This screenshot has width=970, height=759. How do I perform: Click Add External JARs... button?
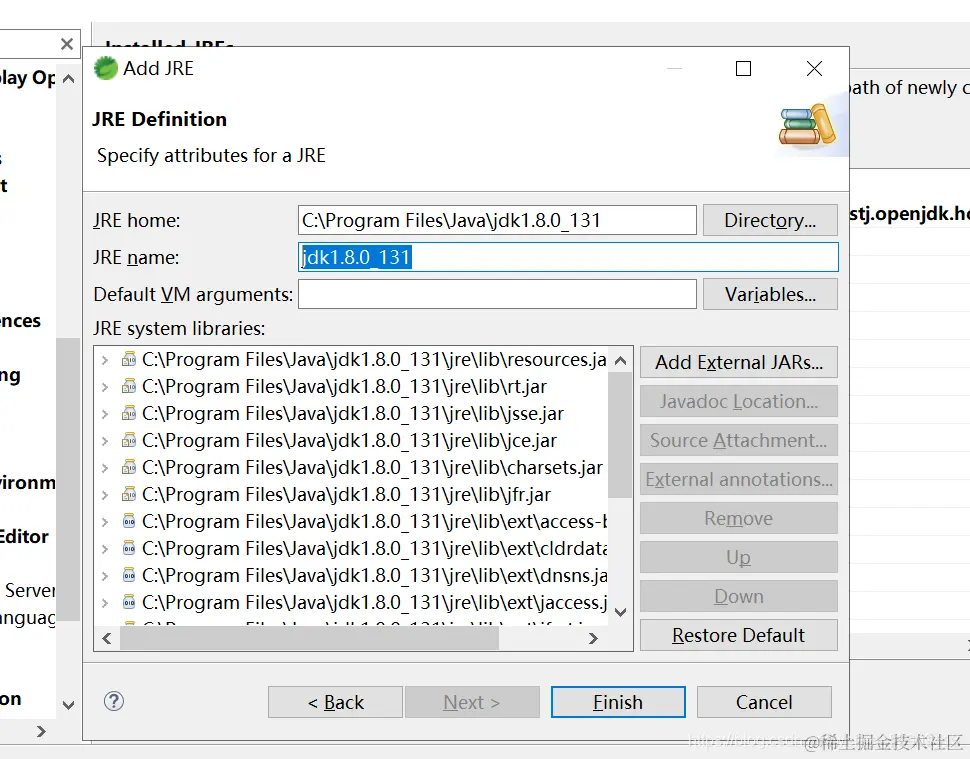click(739, 362)
